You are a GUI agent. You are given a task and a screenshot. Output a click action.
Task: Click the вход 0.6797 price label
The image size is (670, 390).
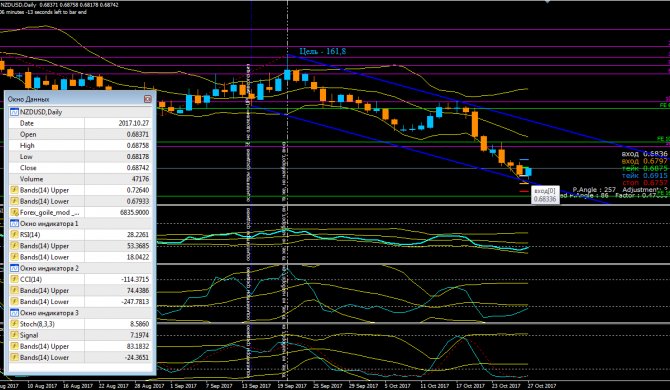[644, 161]
